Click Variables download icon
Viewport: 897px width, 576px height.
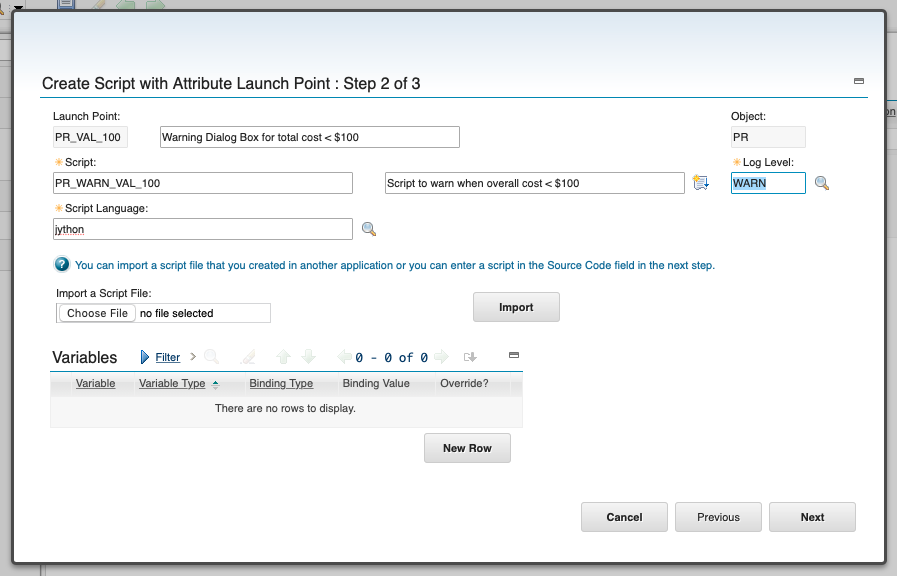[470, 357]
